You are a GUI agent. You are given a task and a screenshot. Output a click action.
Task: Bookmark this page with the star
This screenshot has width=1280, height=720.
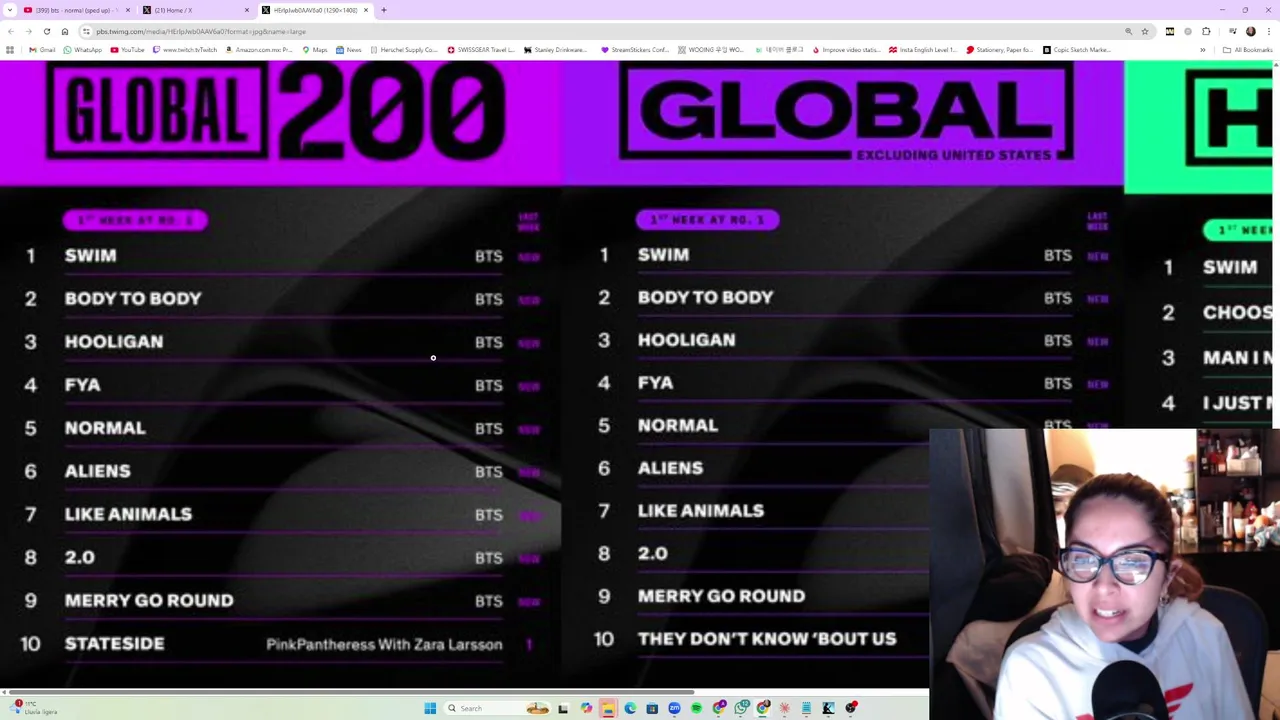tap(1145, 31)
